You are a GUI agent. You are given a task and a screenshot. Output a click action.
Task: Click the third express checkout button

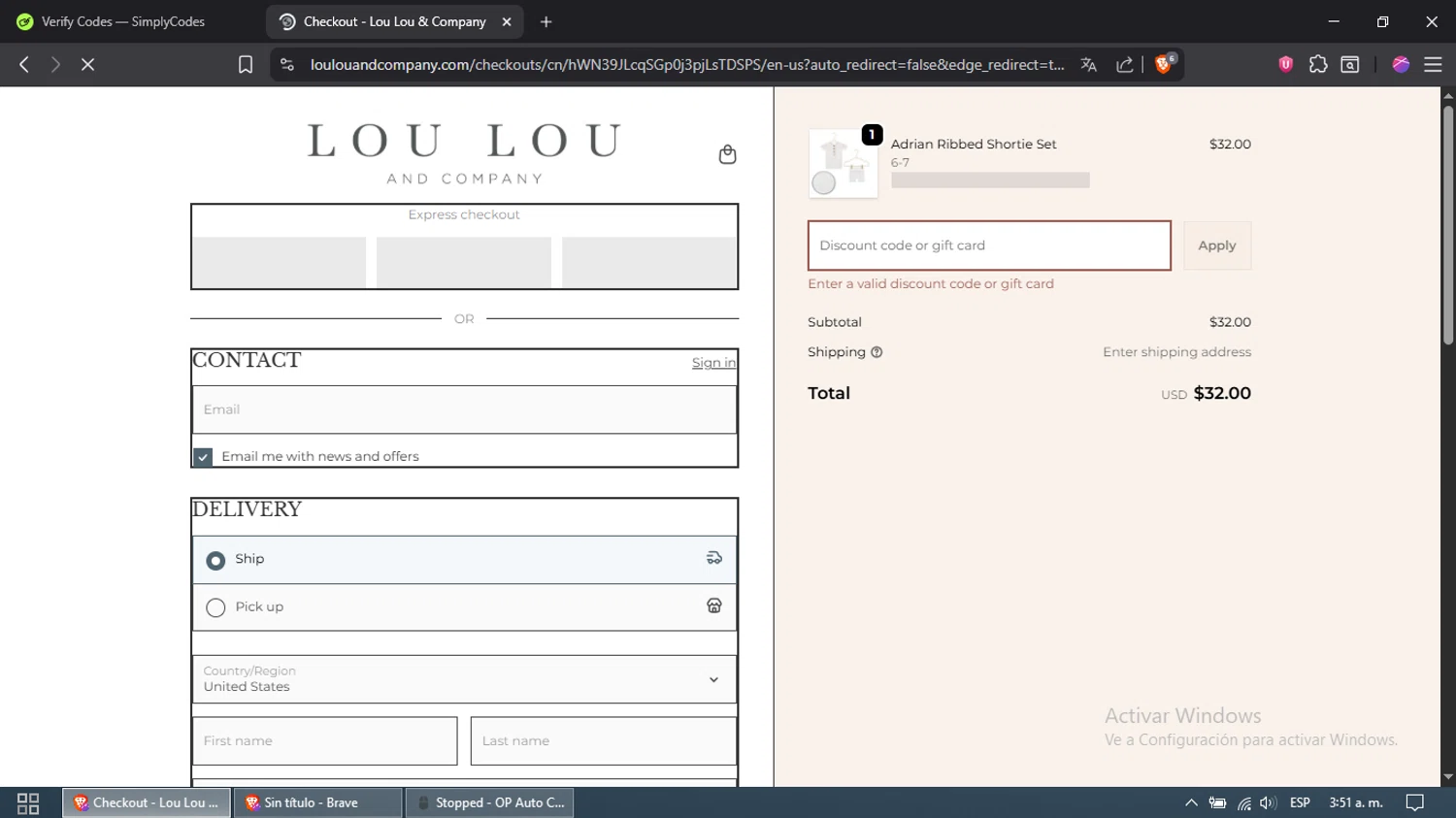pos(648,262)
